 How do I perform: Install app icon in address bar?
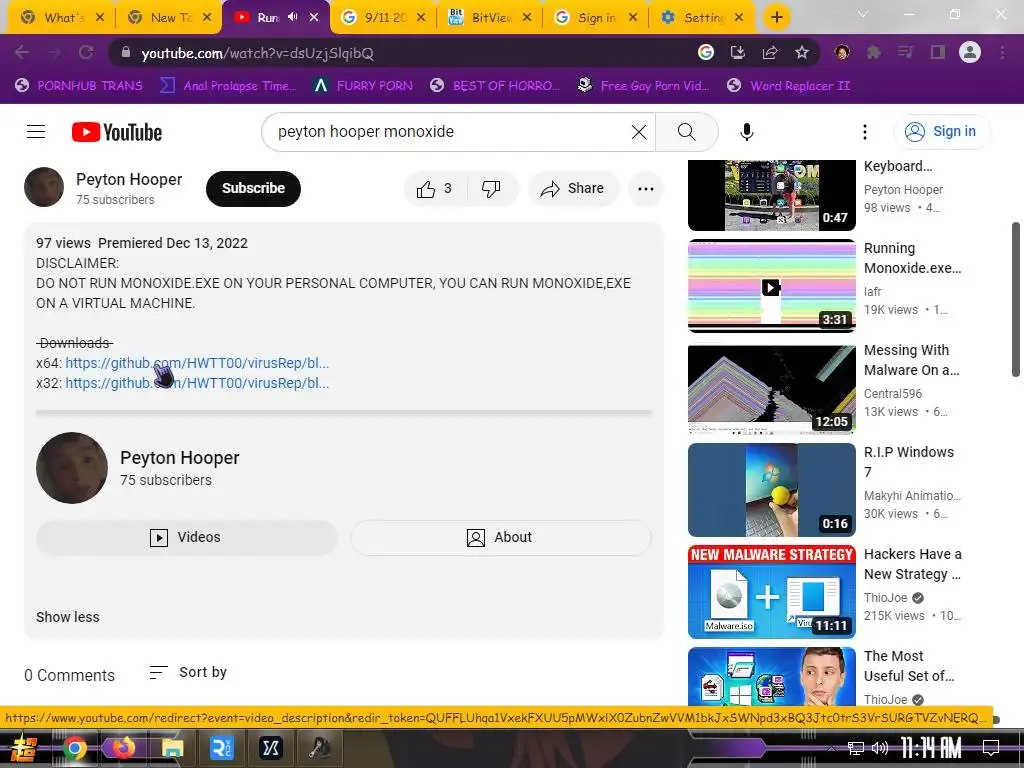[738, 52]
